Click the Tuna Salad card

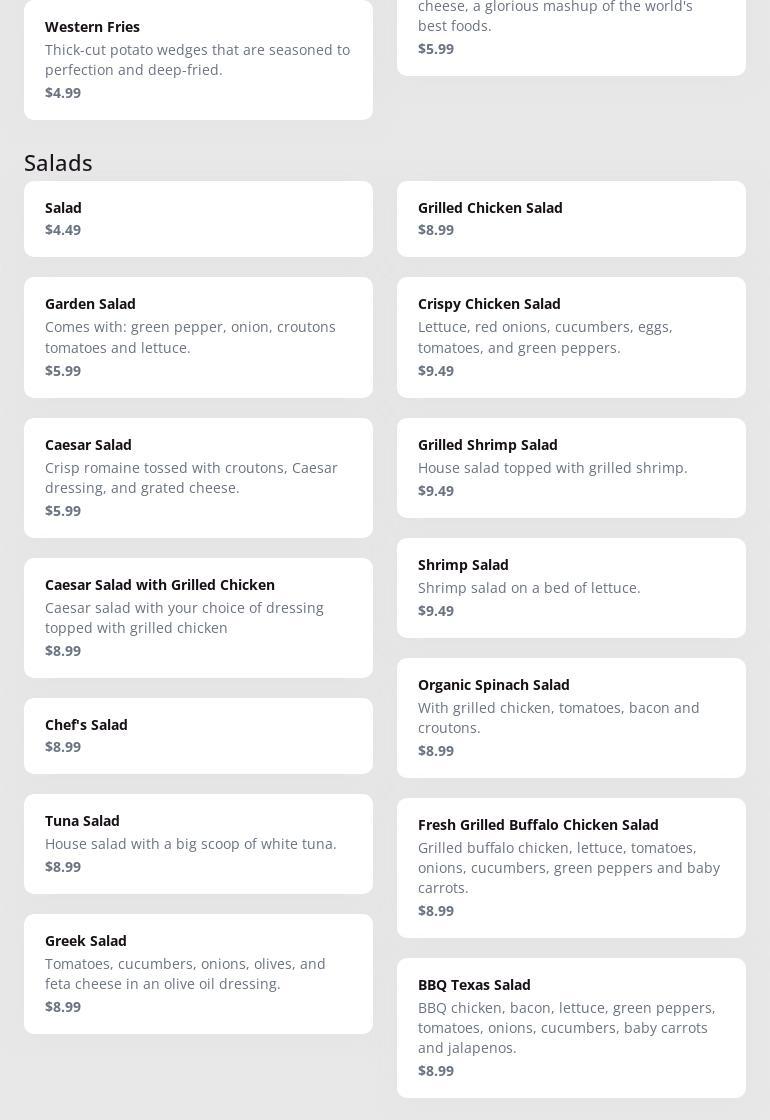(x=198, y=843)
